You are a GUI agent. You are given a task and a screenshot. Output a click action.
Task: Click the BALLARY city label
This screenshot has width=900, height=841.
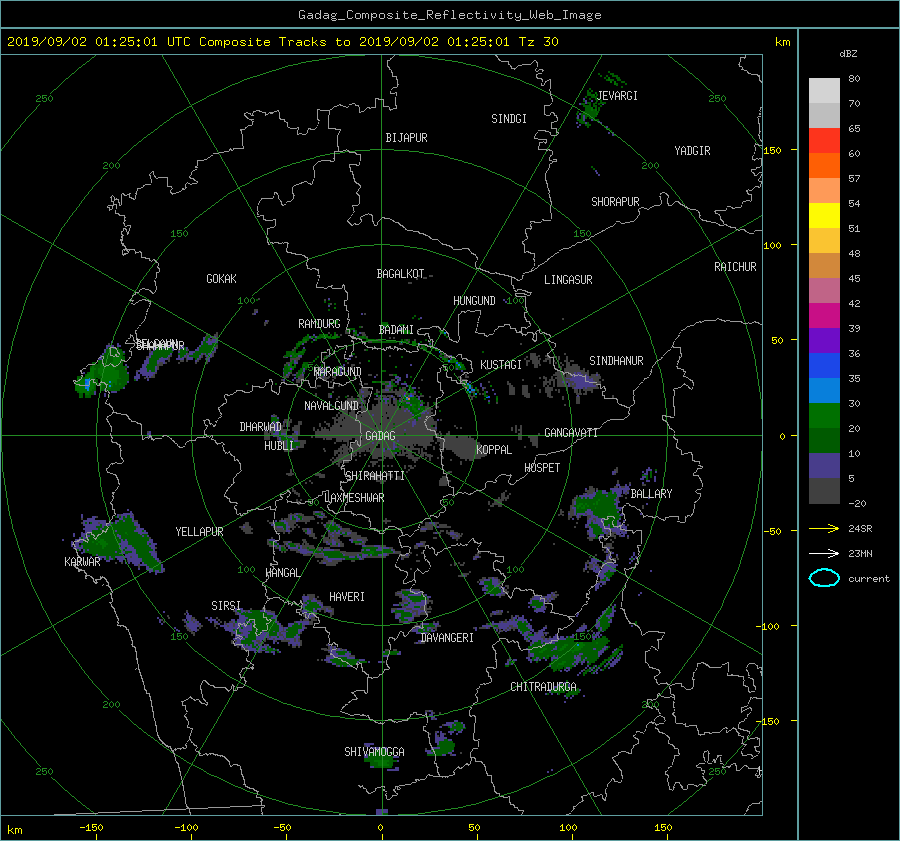651,494
